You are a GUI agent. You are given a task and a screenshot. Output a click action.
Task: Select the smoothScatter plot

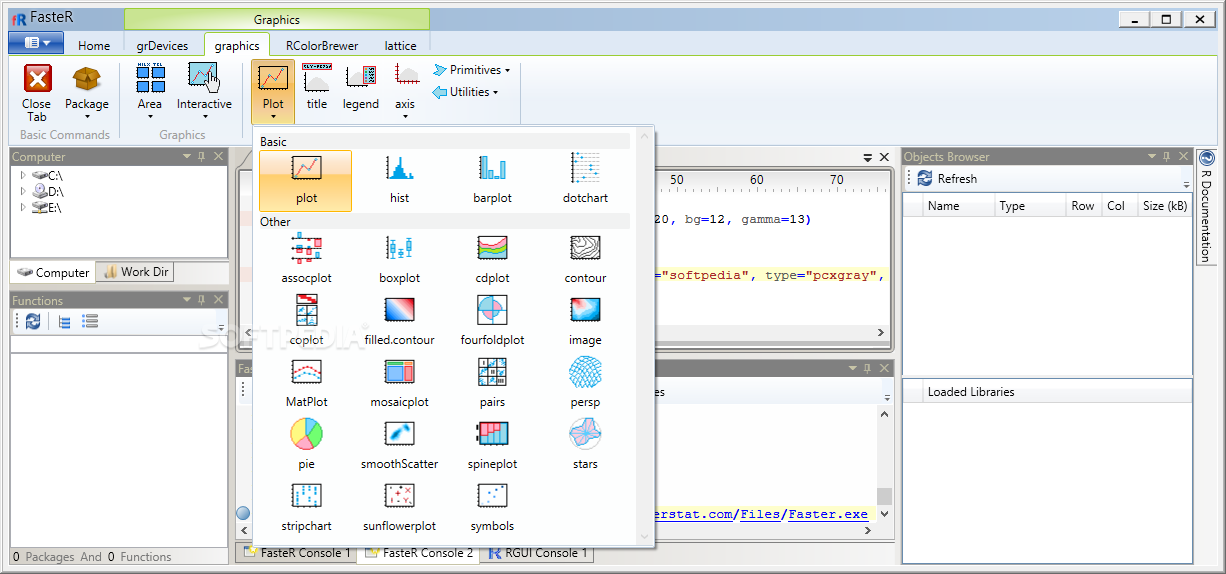point(399,446)
